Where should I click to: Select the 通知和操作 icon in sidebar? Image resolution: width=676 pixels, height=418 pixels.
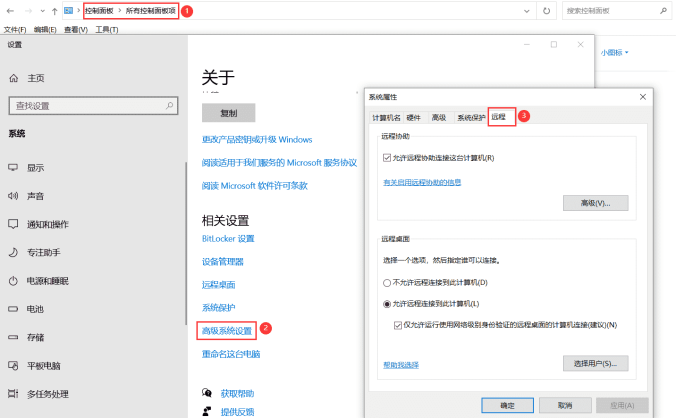pyautogui.click(x=13, y=224)
